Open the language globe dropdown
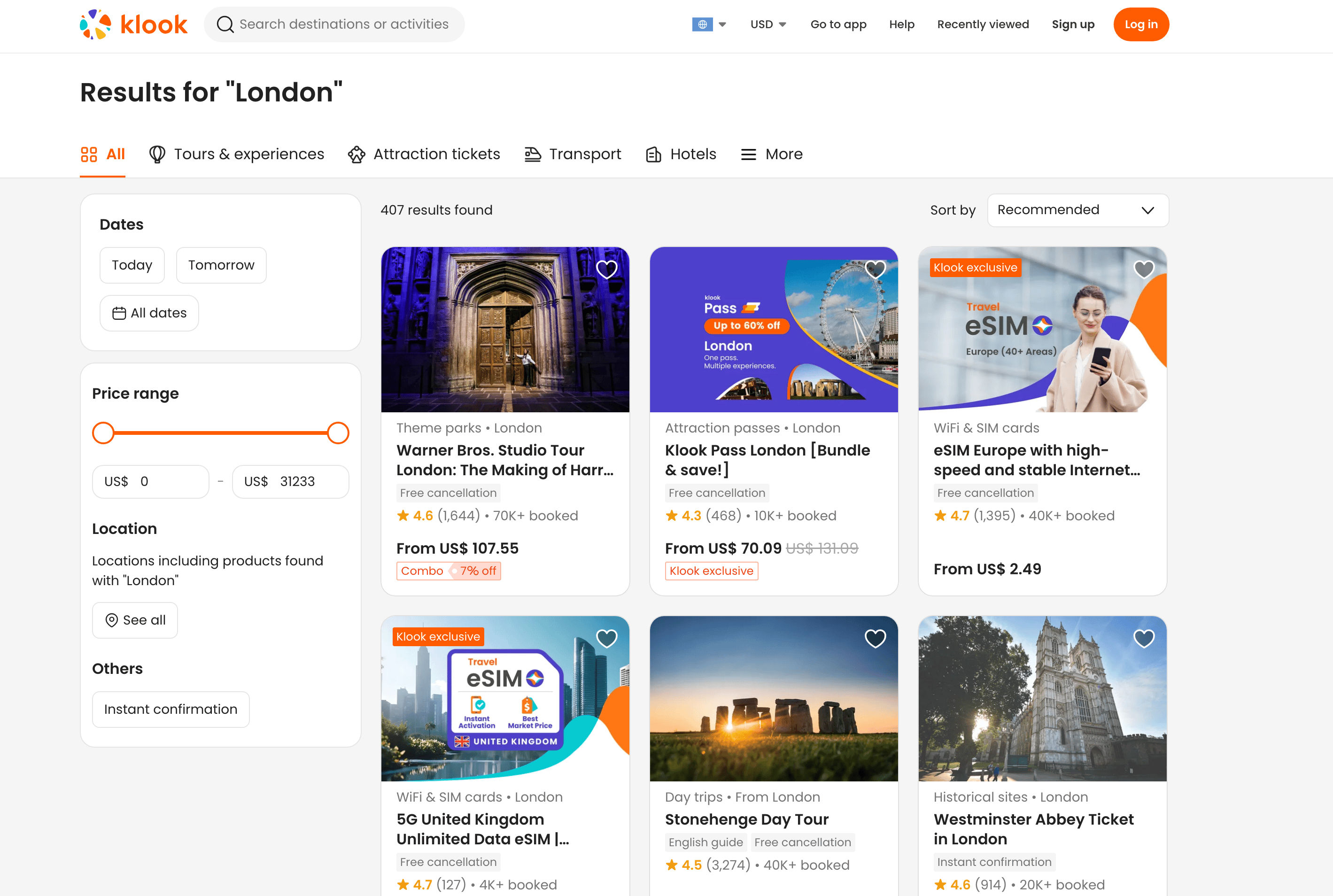 click(709, 24)
